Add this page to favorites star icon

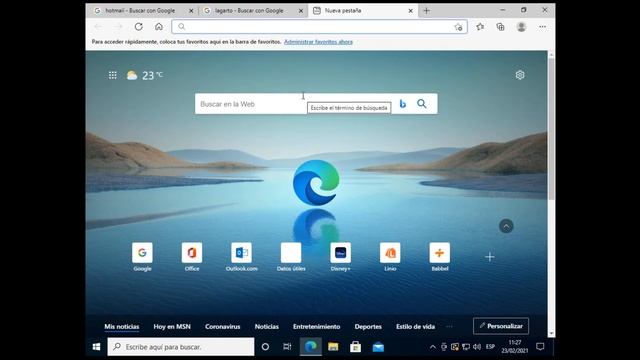pos(458,27)
